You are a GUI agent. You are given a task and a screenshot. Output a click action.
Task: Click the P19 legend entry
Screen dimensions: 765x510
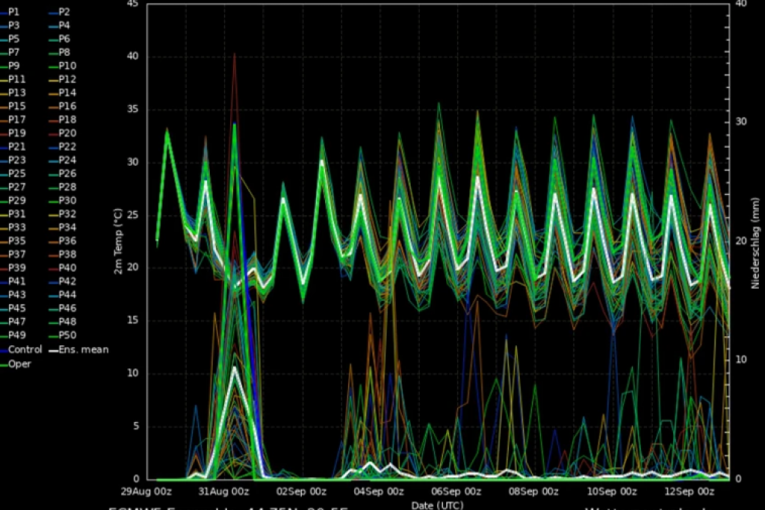[x=17, y=133]
